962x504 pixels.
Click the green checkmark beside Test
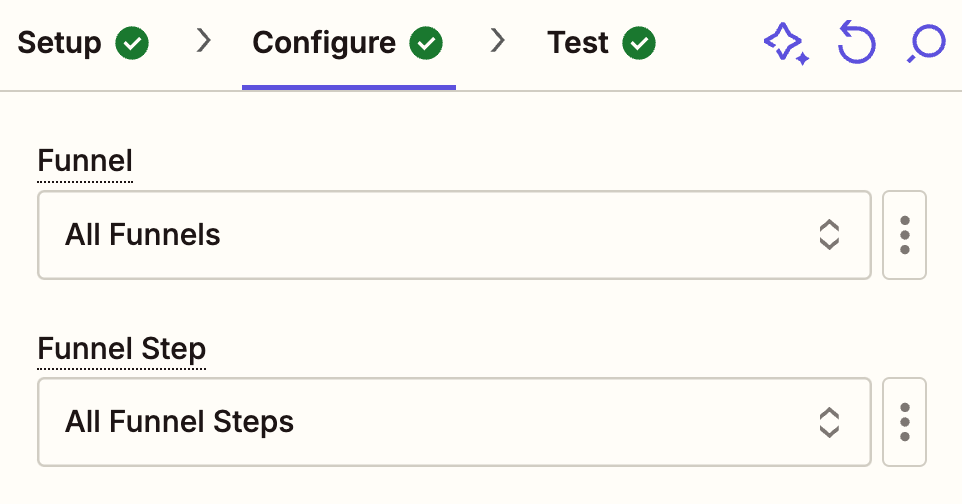coord(639,44)
